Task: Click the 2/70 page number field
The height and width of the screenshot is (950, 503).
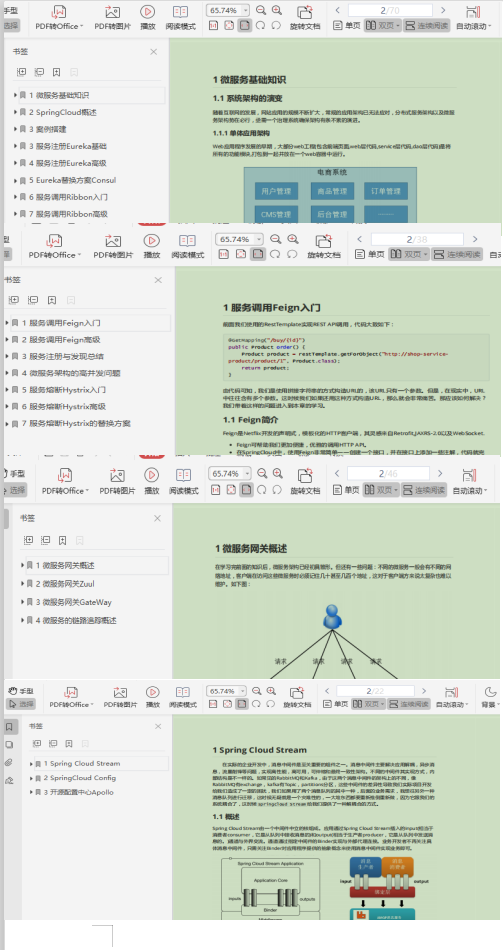Action: click(390, 10)
